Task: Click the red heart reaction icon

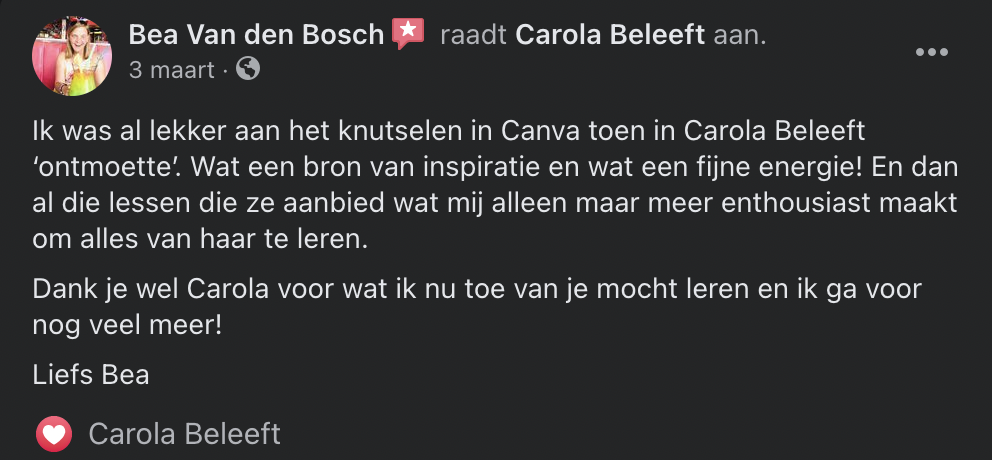Action: pyautogui.click(x=54, y=434)
